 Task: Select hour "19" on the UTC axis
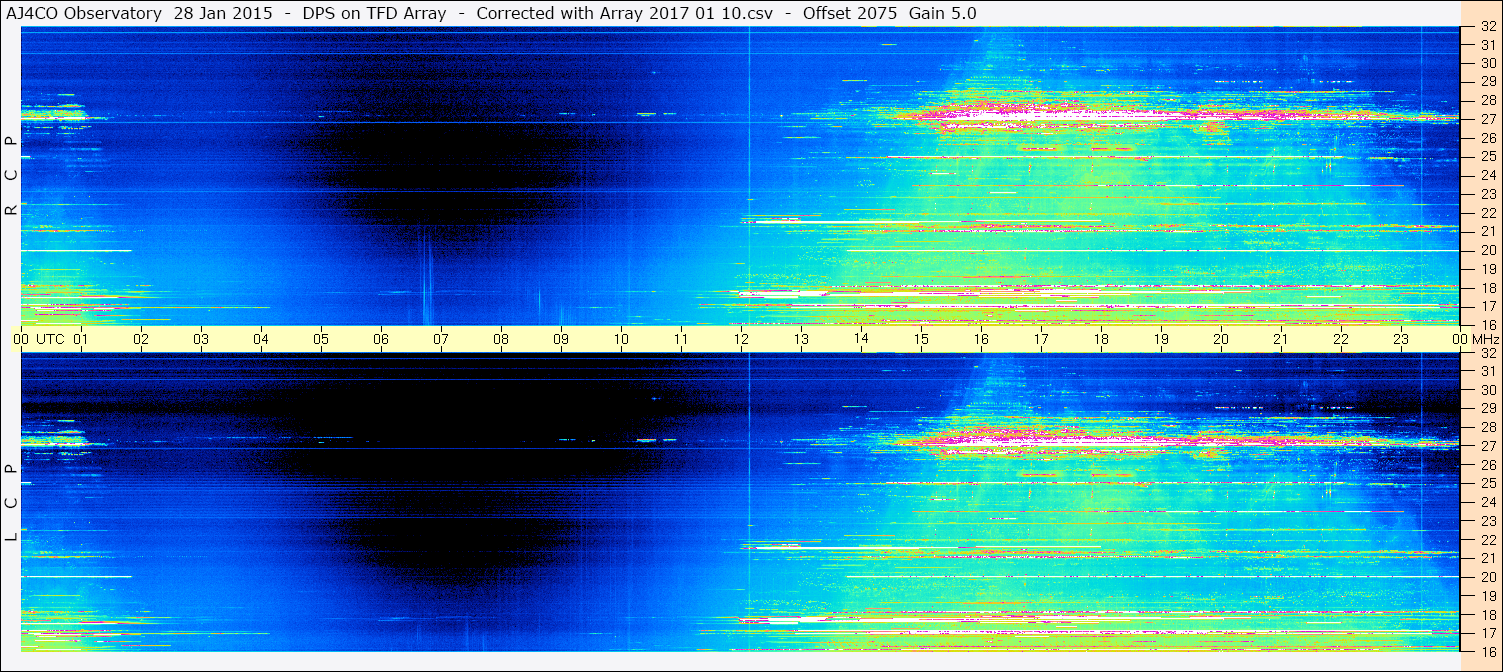click(1161, 339)
